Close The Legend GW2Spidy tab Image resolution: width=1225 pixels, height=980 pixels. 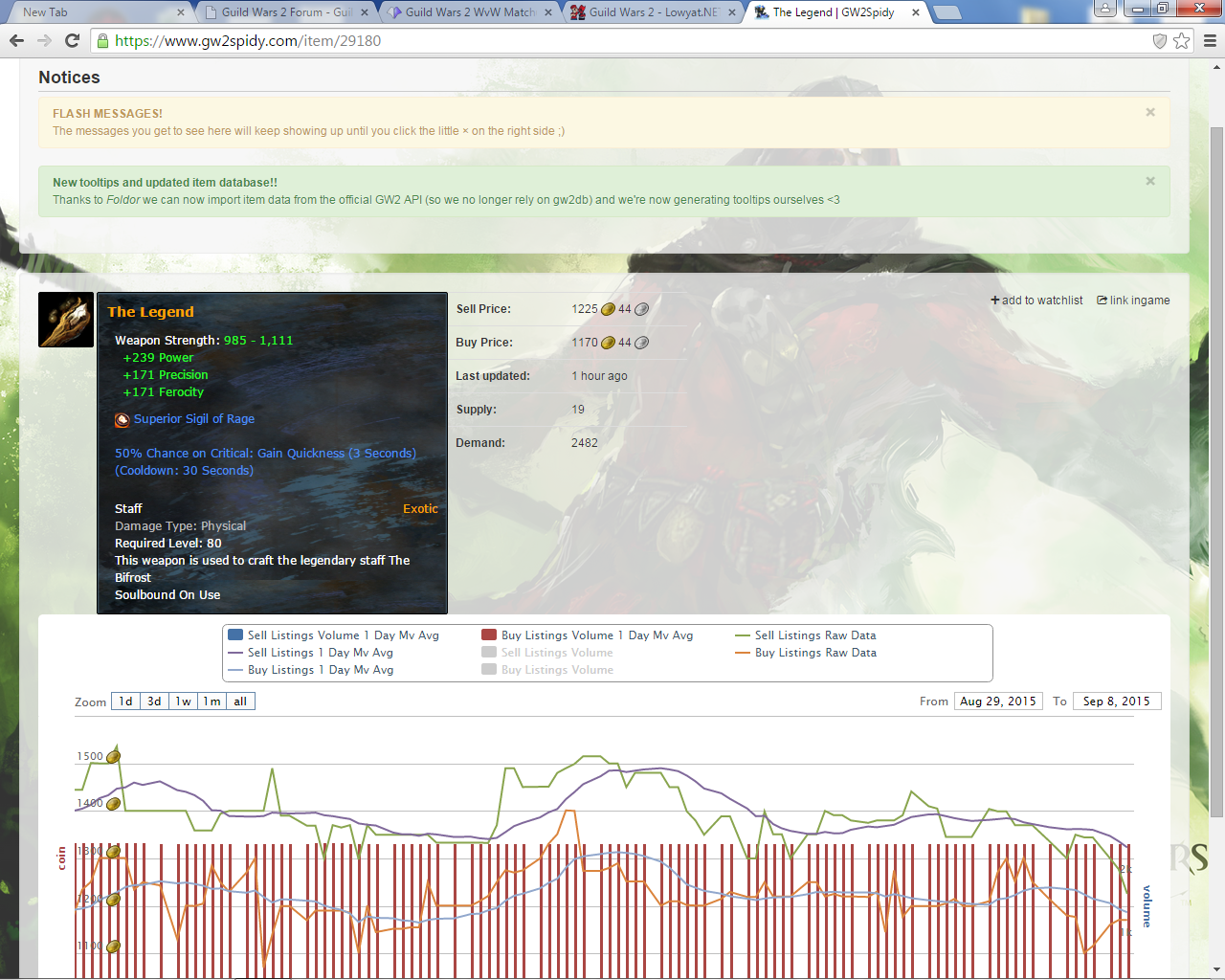coord(916,12)
